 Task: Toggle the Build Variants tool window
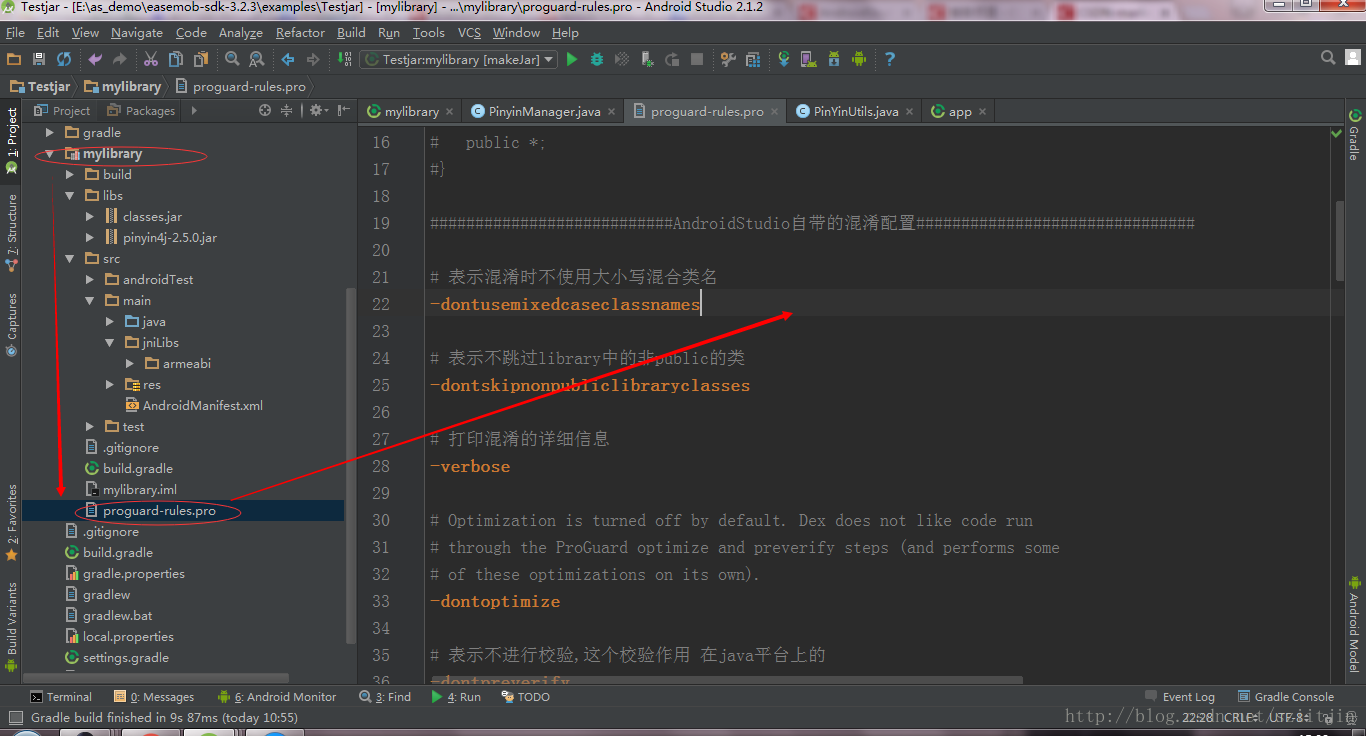pos(12,626)
